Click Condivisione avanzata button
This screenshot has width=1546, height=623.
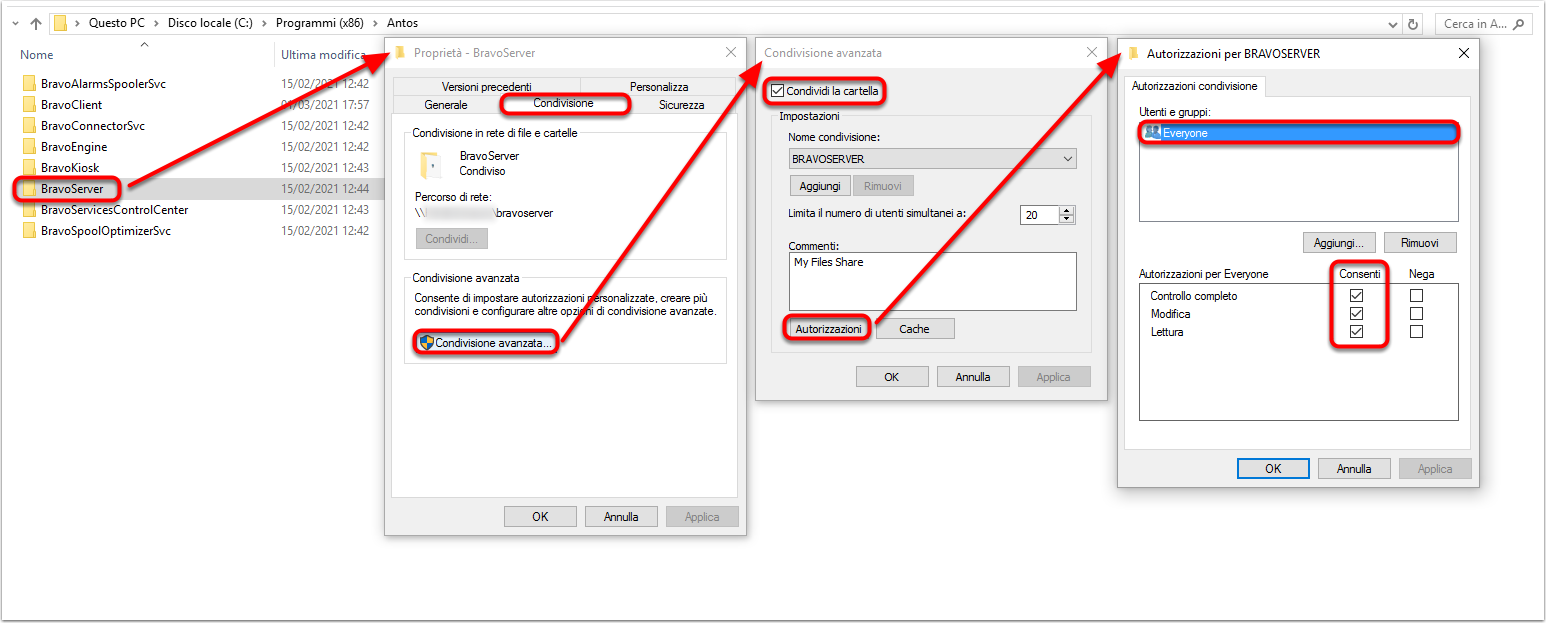tap(485, 343)
